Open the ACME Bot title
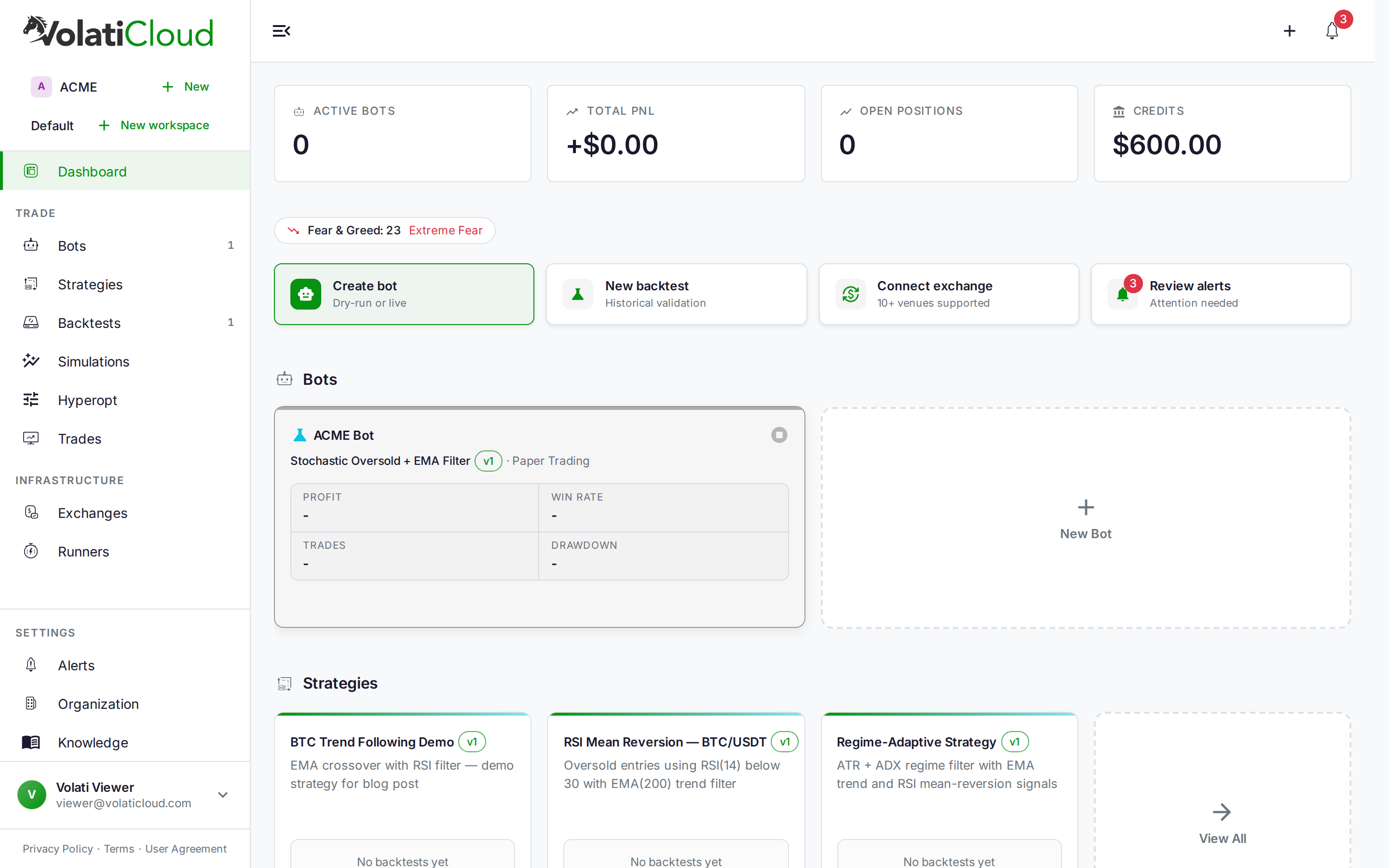The image size is (1389, 868). coord(343,435)
